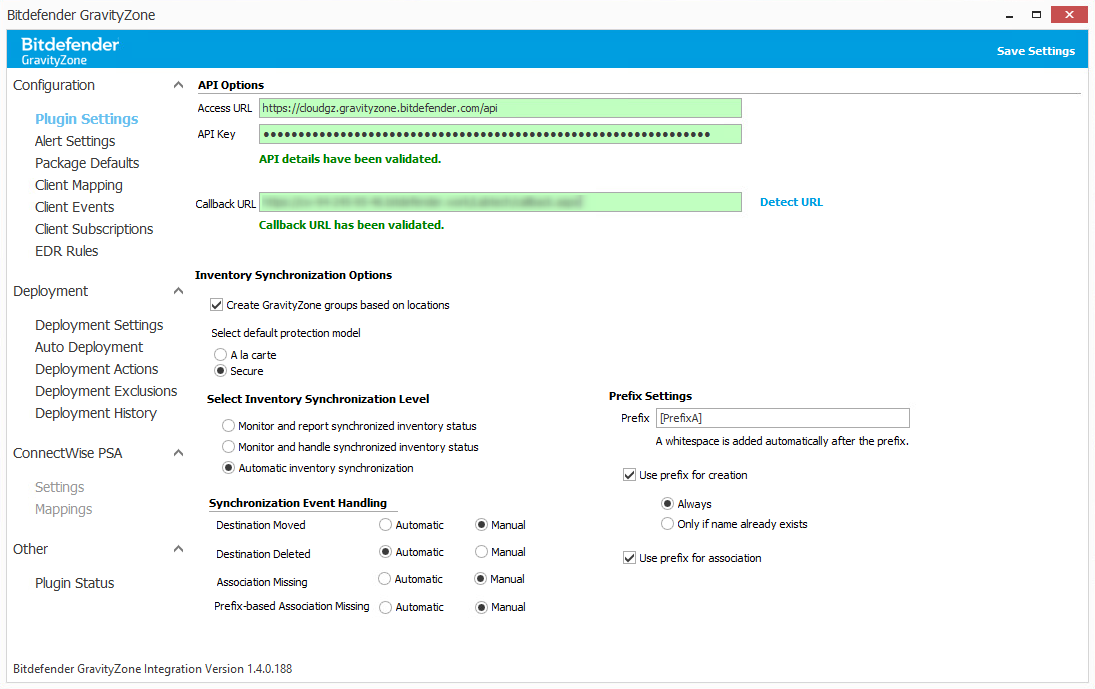Go to Client Mapping page
The height and width of the screenshot is (689, 1095).
click(79, 185)
